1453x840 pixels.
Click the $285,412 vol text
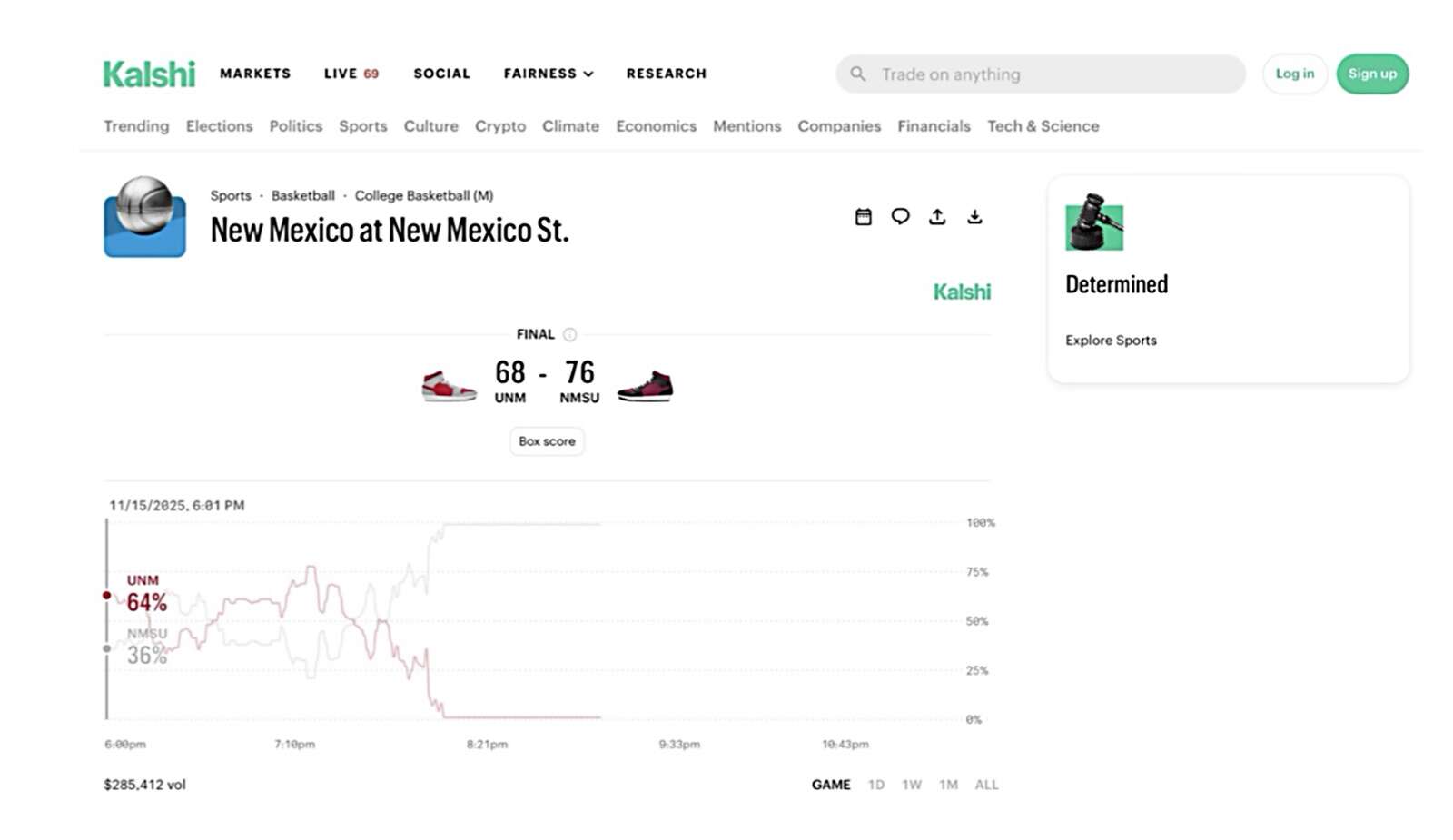coord(144,785)
